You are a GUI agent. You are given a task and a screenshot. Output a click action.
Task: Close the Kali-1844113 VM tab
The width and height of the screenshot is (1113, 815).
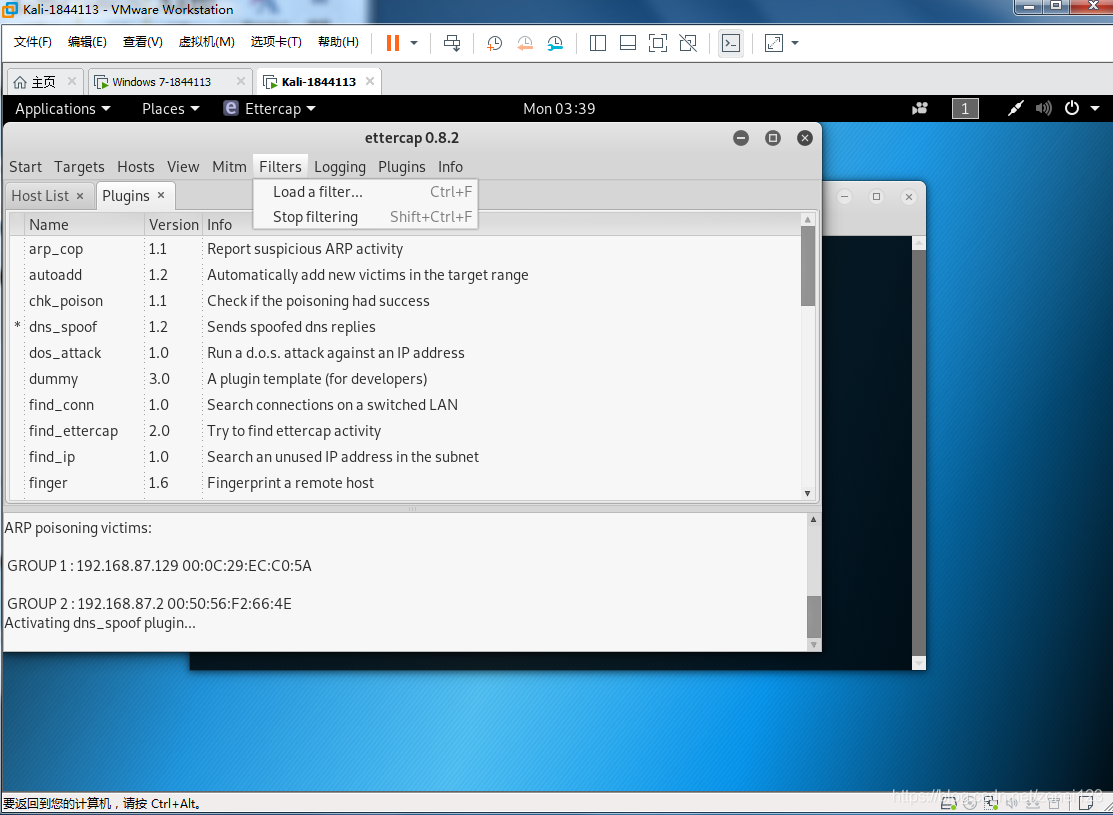click(370, 81)
